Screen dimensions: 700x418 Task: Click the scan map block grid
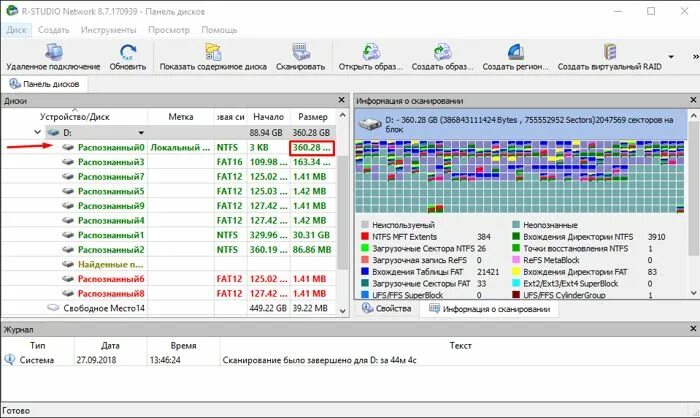pyautogui.click(x=520, y=176)
